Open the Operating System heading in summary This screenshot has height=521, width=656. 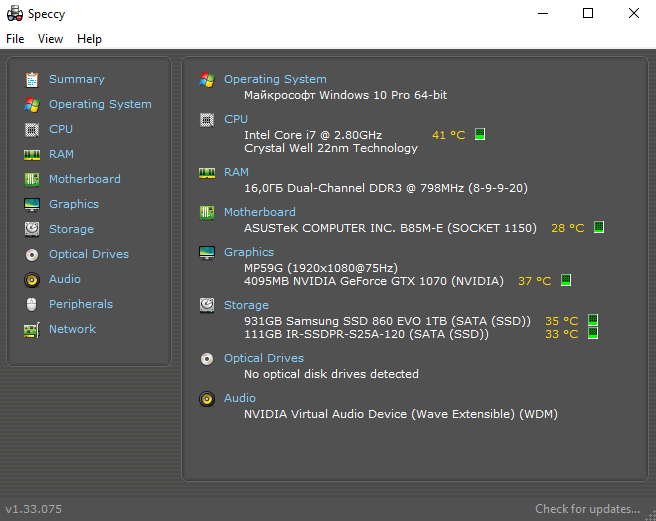(x=275, y=79)
